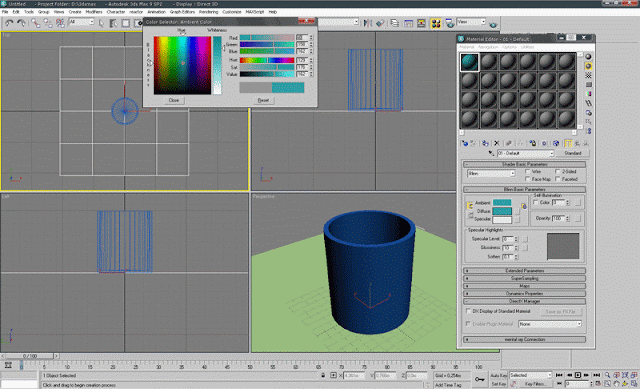Click the Go to Start playback icon

tap(559, 375)
